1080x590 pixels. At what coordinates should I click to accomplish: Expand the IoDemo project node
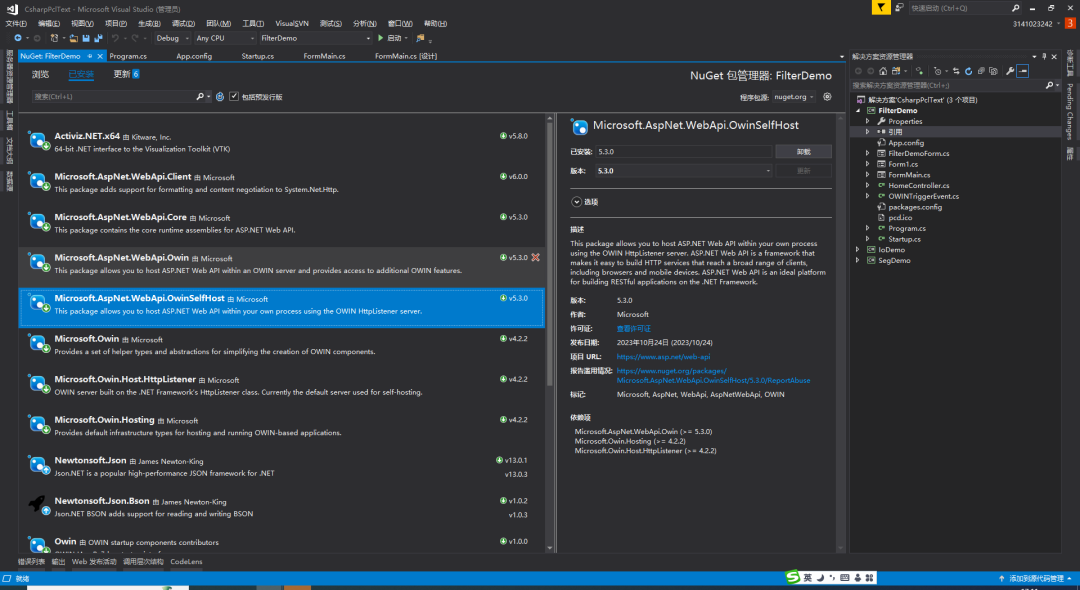[857, 250]
